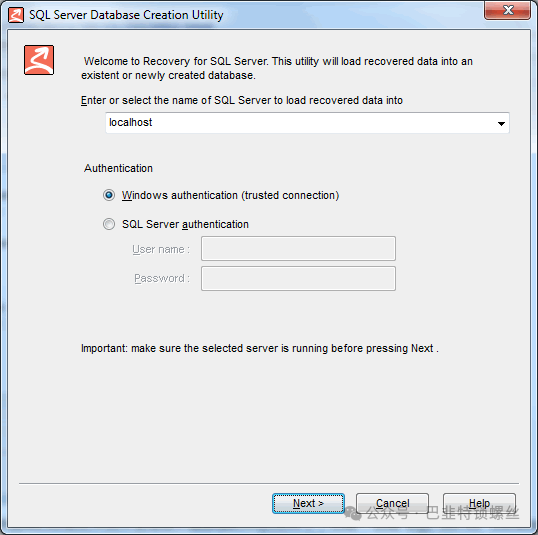Screen dimensions: 538x535
Task: Click the Important server running notice text
Action: click(260, 348)
